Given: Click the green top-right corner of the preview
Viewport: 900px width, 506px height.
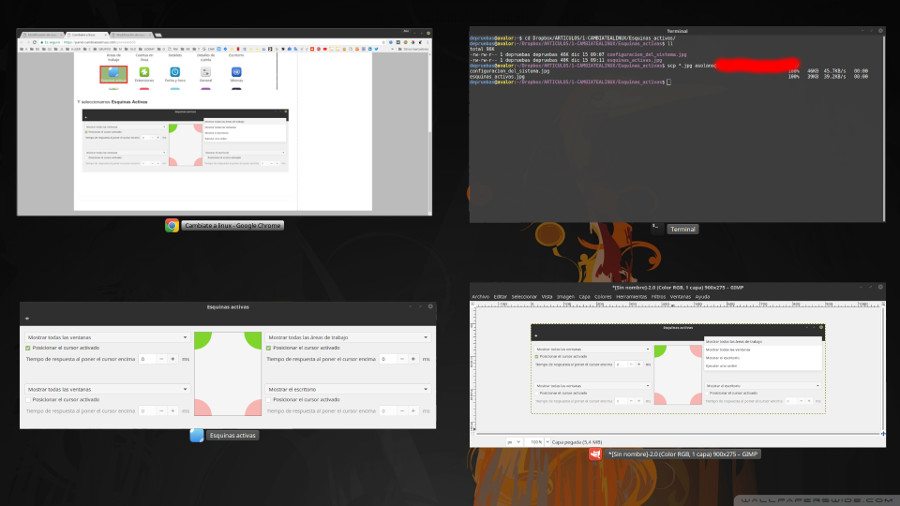Looking at the screenshot, I should [253, 340].
